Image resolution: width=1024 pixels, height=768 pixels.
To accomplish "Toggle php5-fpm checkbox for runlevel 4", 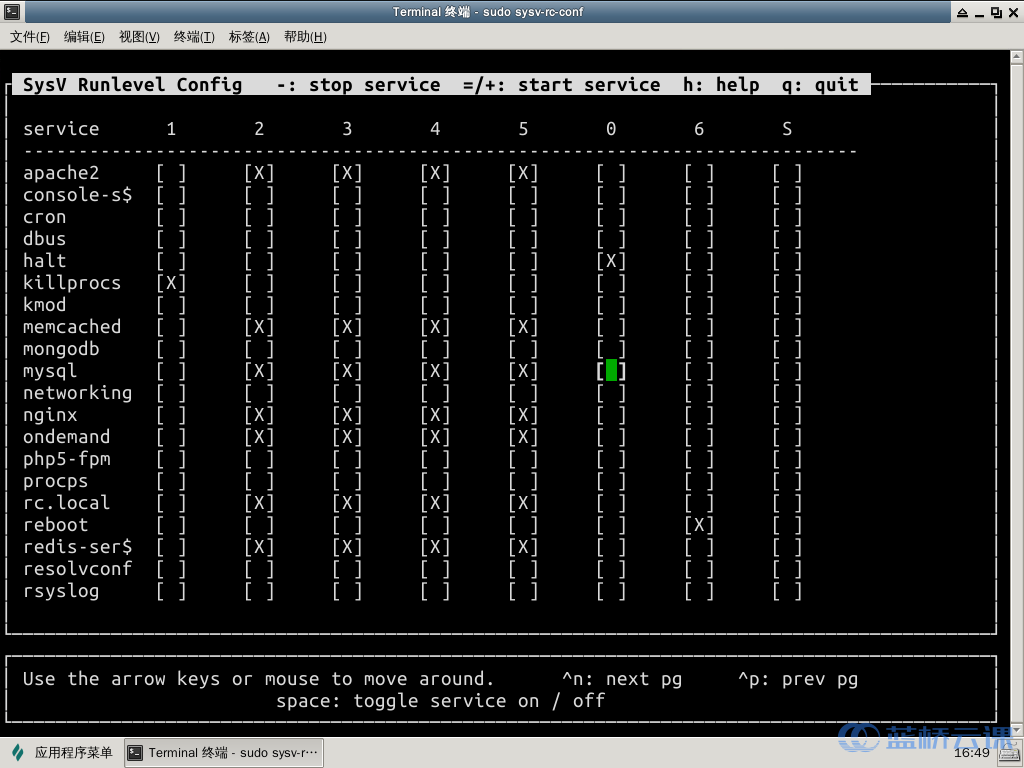I will [x=436, y=459].
